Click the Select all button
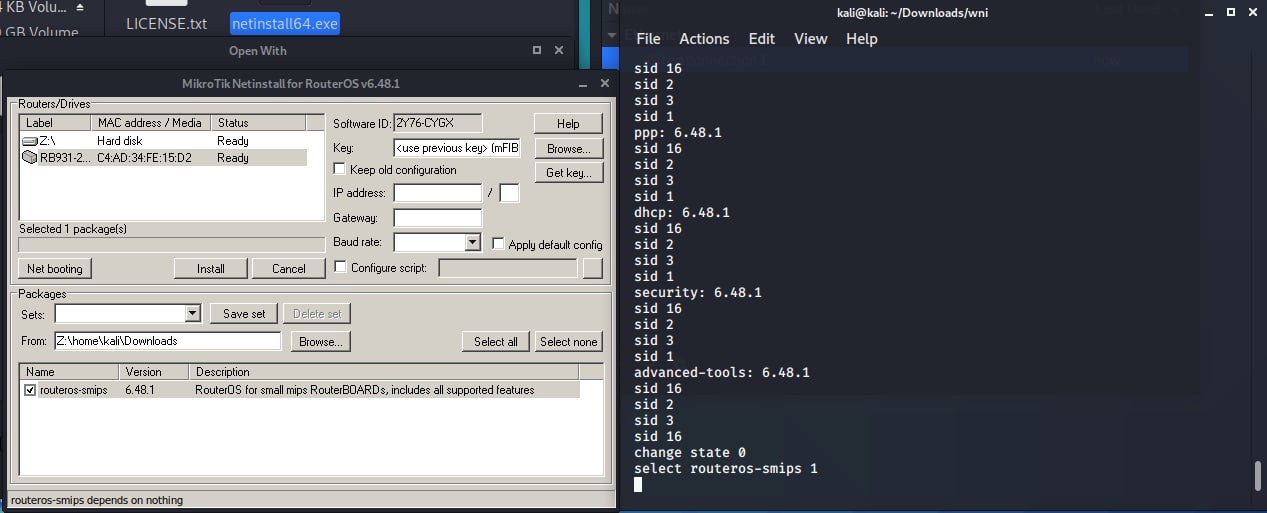1267x513 pixels. tap(496, 341)
